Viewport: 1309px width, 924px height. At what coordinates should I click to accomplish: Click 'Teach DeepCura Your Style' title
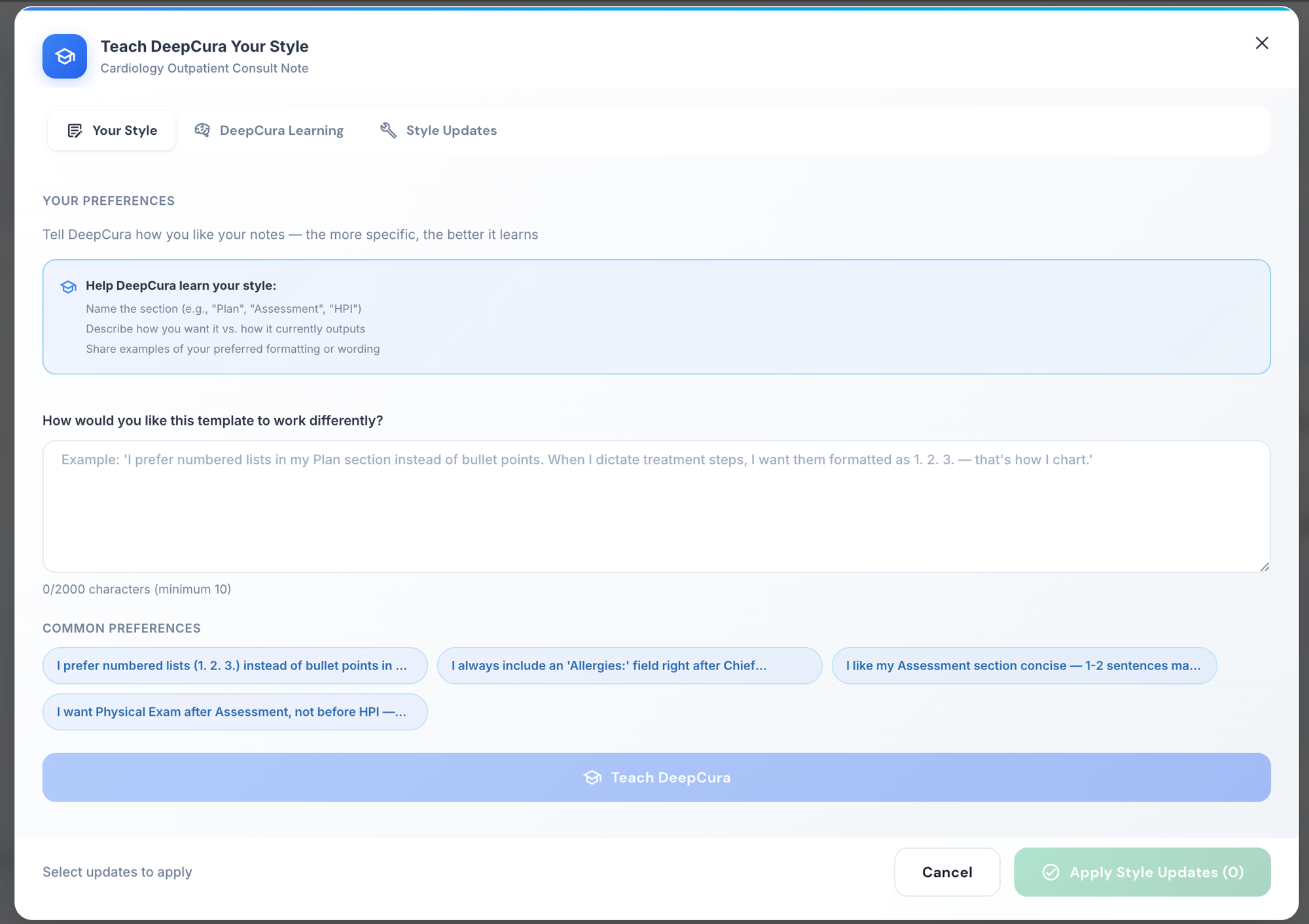[x=204, y=46]
